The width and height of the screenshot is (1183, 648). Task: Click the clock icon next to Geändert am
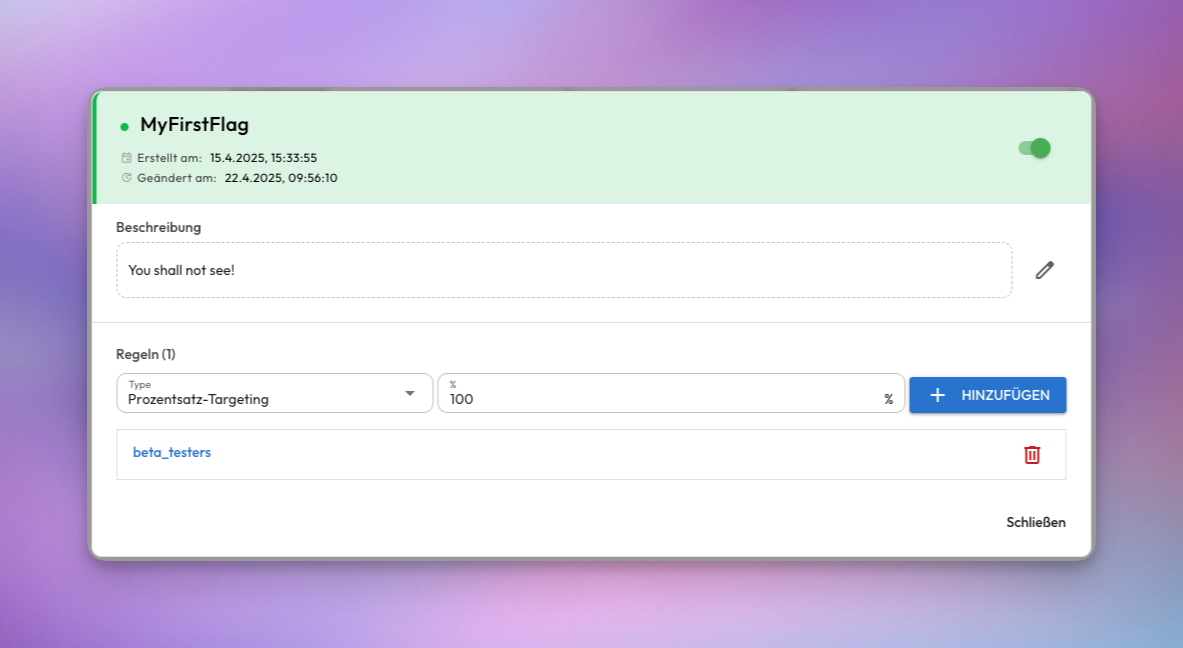coord(125,177)
